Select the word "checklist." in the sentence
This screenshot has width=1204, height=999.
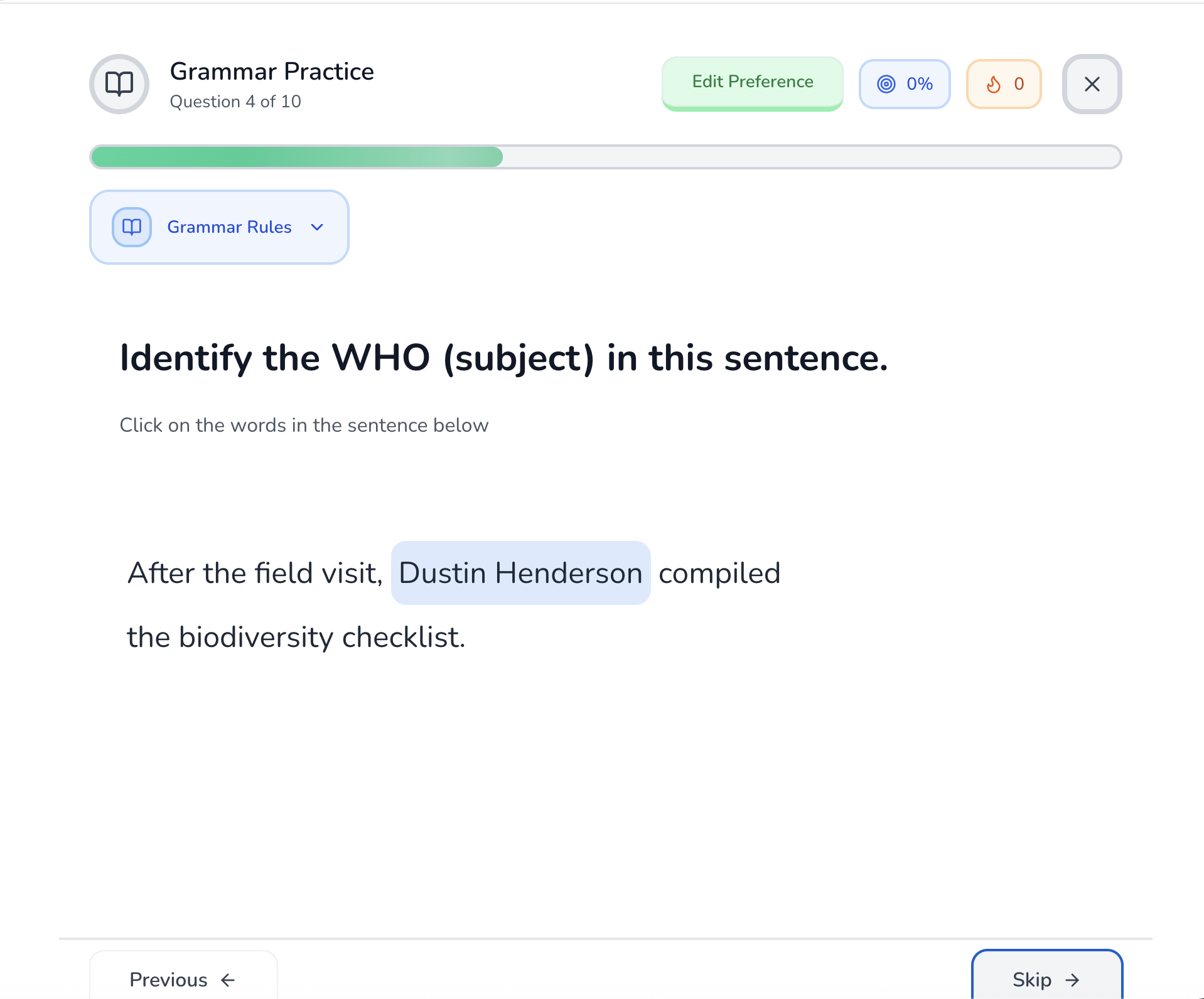(x=403, y=637)
